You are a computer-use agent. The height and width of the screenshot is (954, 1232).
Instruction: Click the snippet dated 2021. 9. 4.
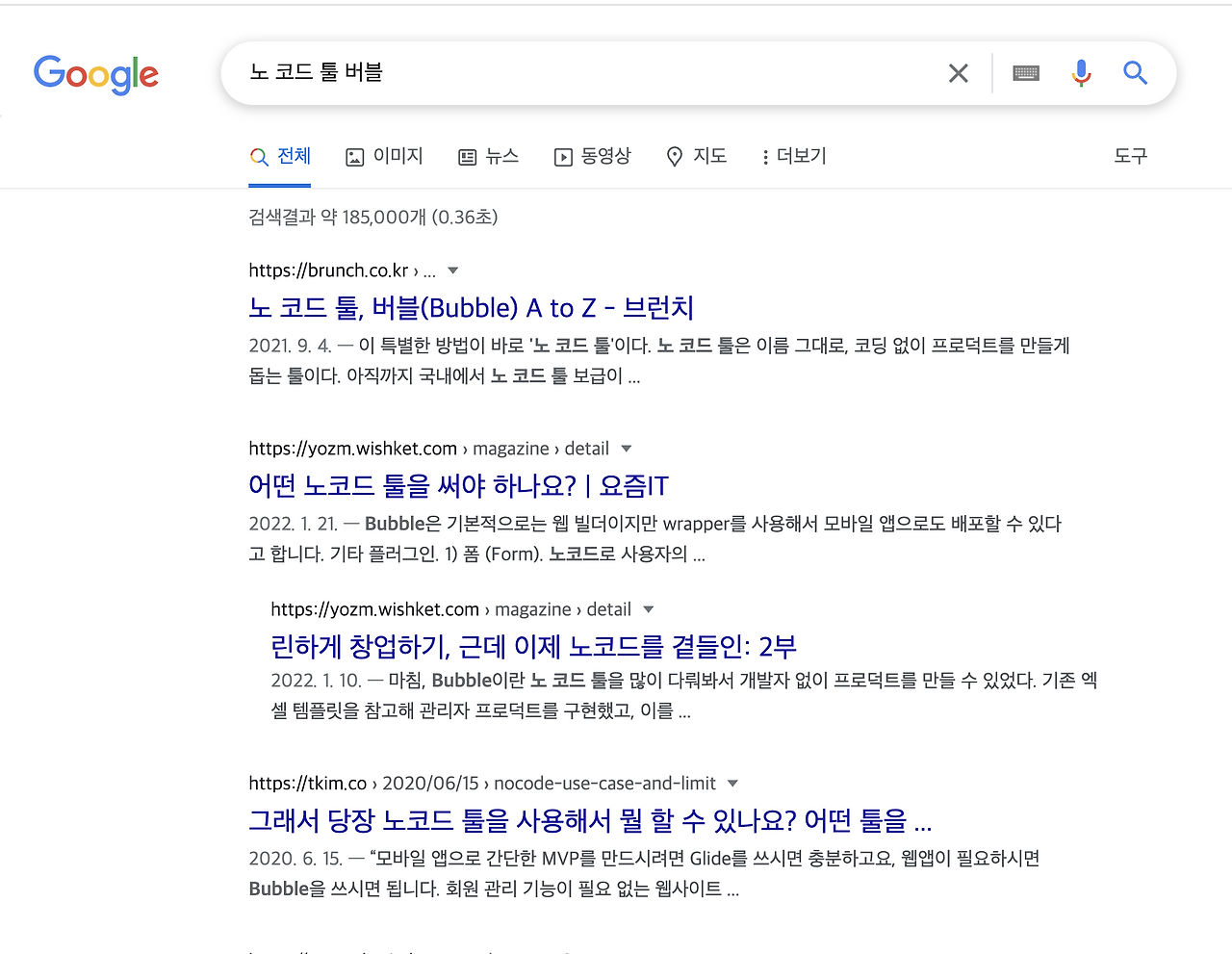659,361
